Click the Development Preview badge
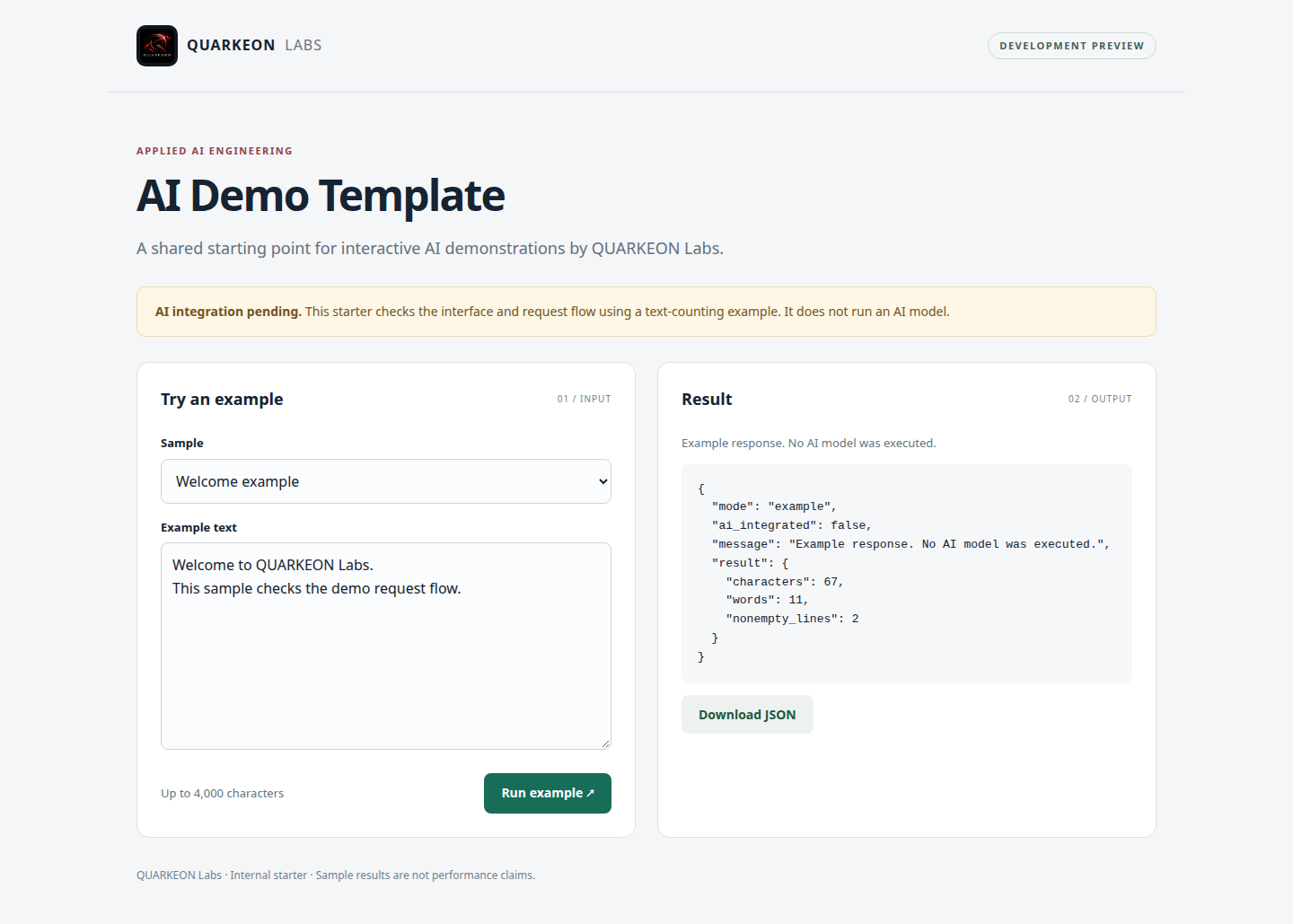Image resolution: width=1293 pixels, height=924 pixels. point(1071,46)
